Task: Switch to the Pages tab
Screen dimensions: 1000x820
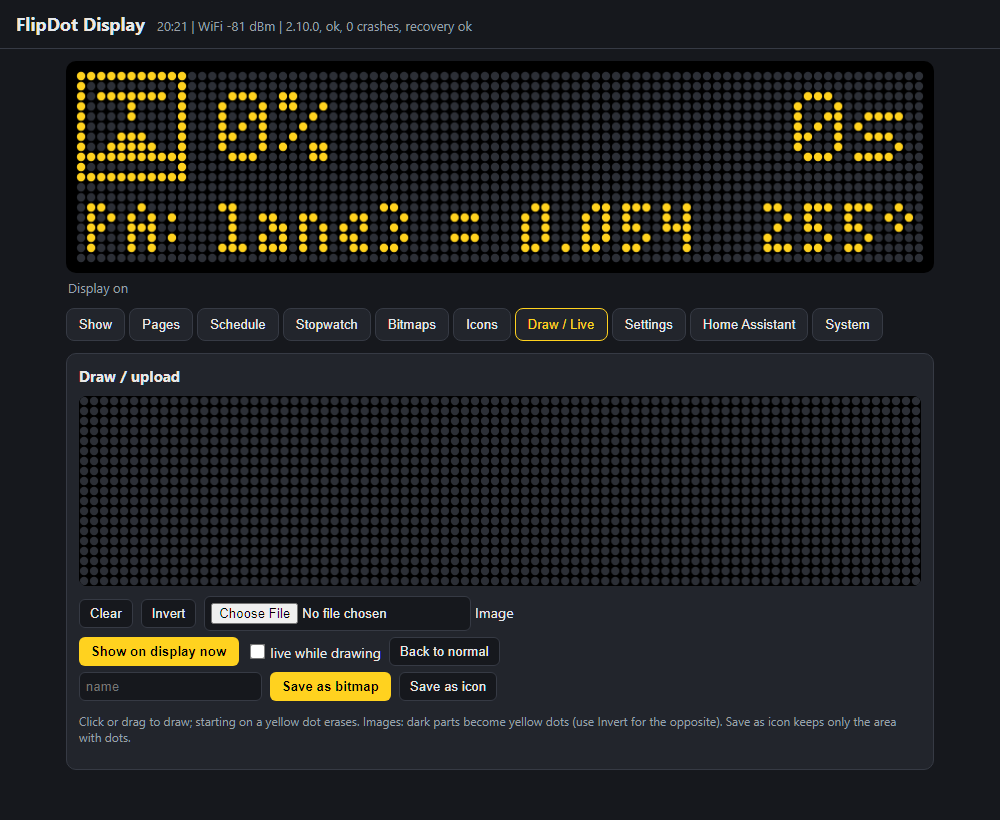Action: coord(161,325)
